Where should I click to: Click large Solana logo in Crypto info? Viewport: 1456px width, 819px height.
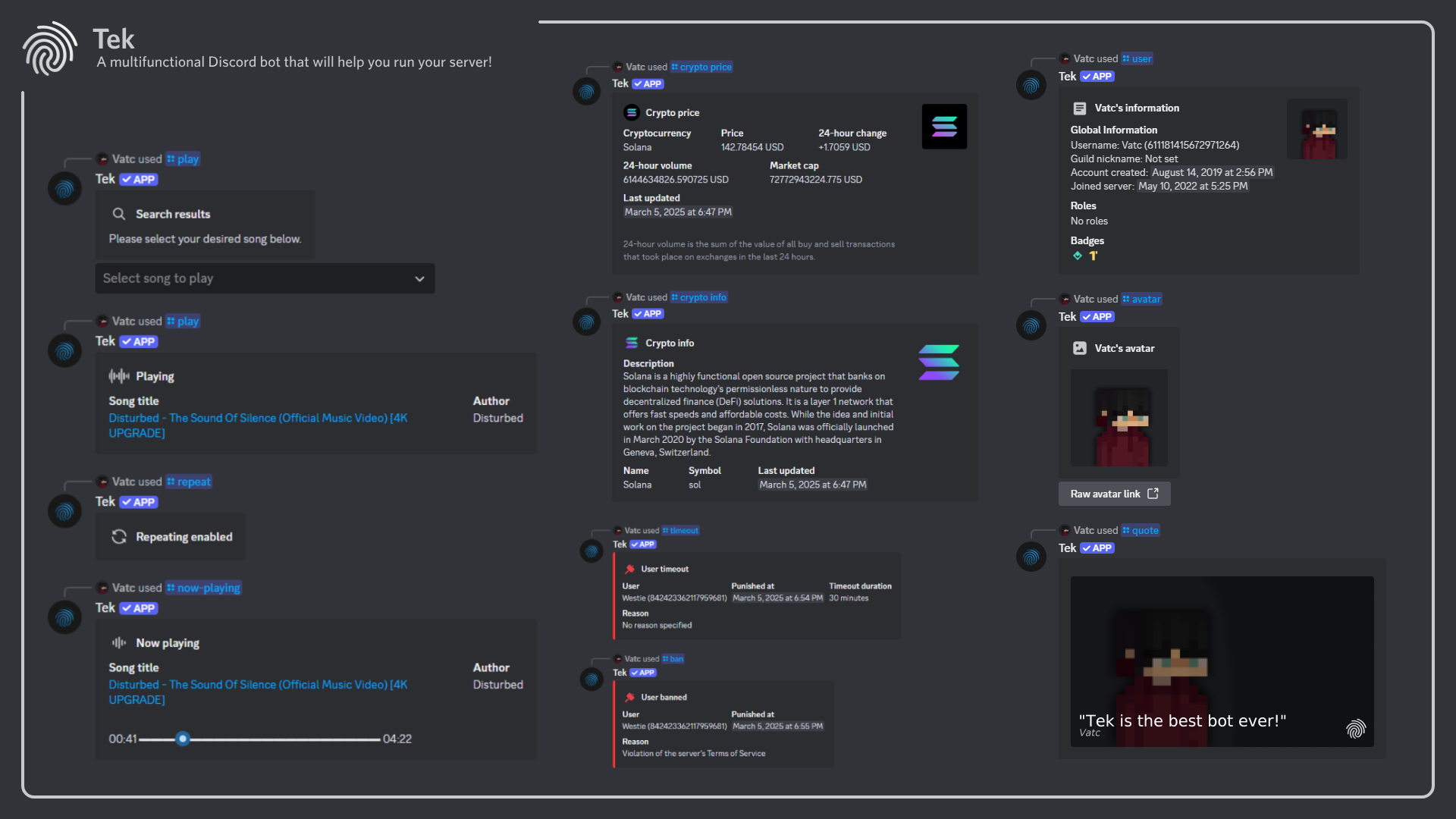pyautogui.click(x=939, y=362)
